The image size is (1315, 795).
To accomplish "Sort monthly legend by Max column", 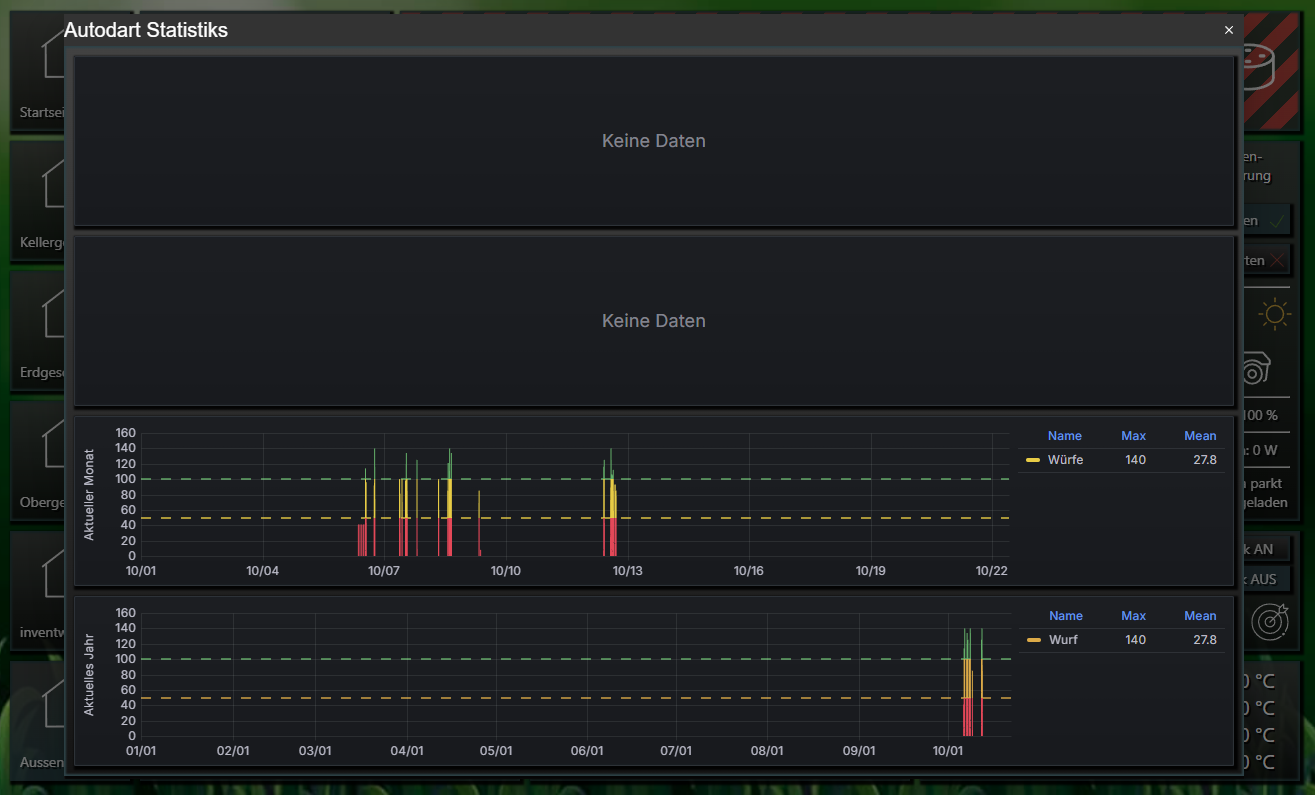I will pyautogui.click(x=1133, y=436).
